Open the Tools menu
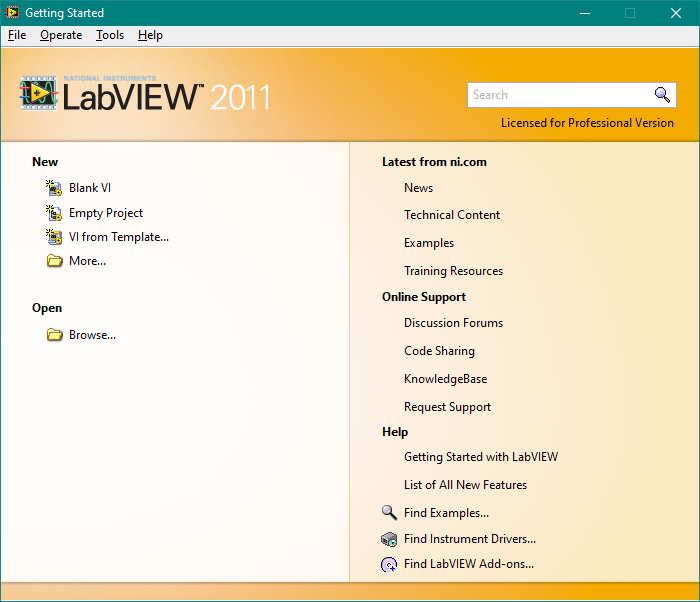 pyautogui.click(x=110, y=35)
